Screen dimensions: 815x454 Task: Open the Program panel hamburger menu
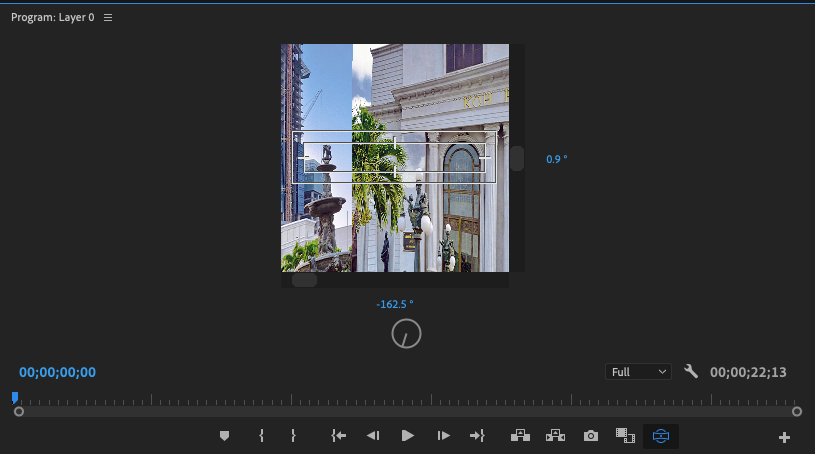tap(108, 18)
